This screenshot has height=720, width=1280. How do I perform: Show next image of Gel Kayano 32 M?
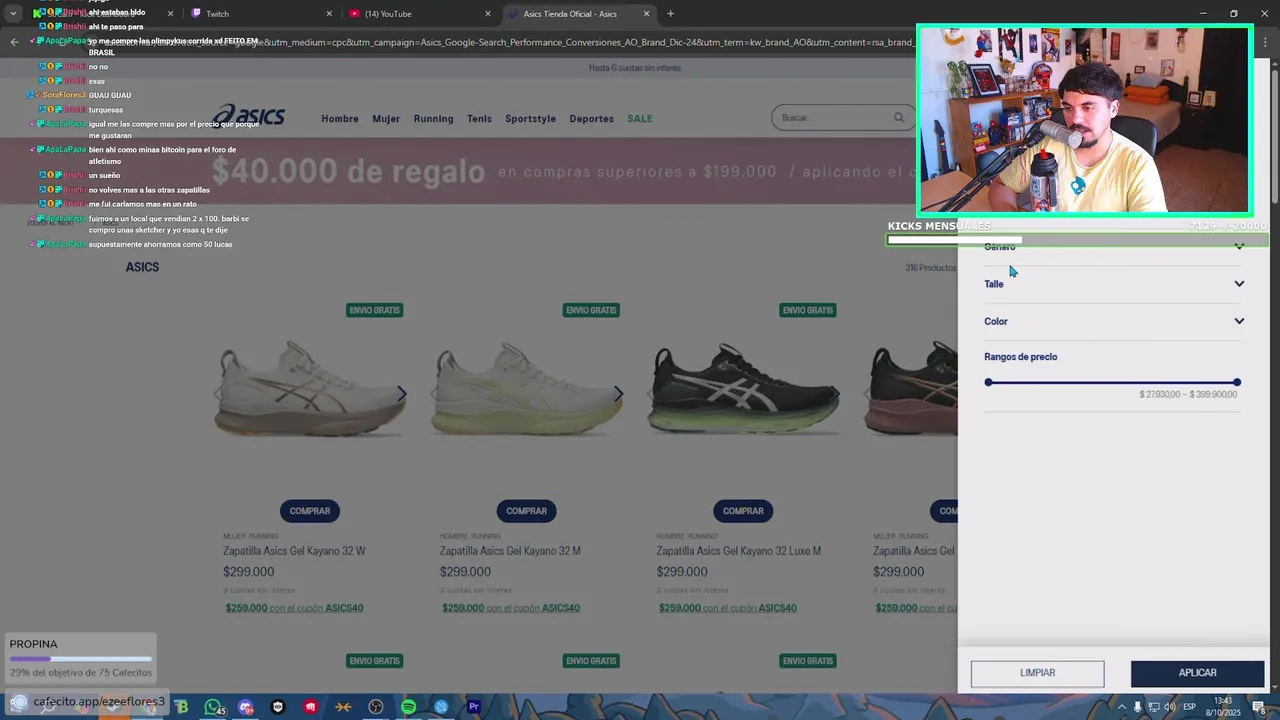pyautogui.click(x=618, y=394)
